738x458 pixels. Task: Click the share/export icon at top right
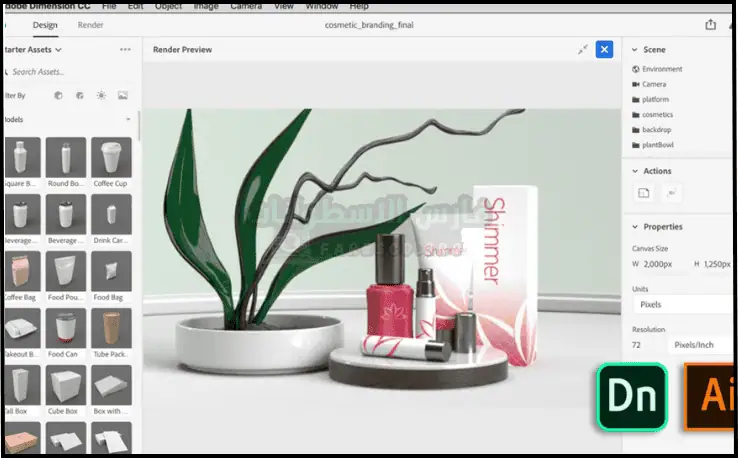point(711,25)
